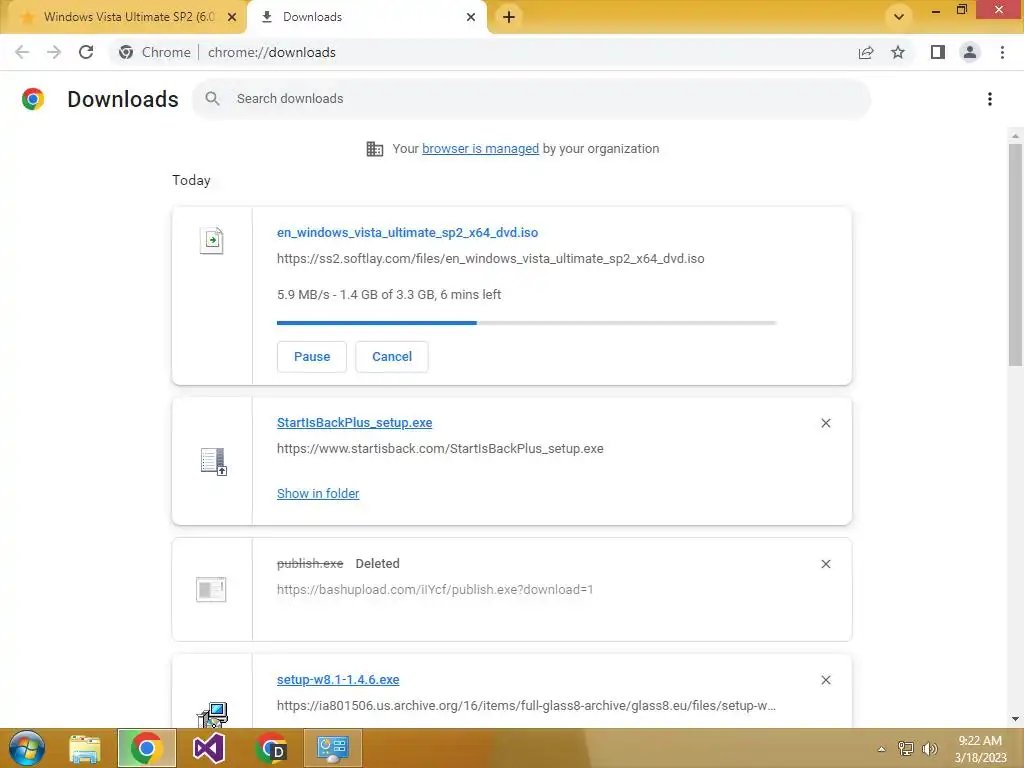The image size is (1024, 768).
Task: Open the Chrome main three-dot menu
Action: click(1002, 52)
